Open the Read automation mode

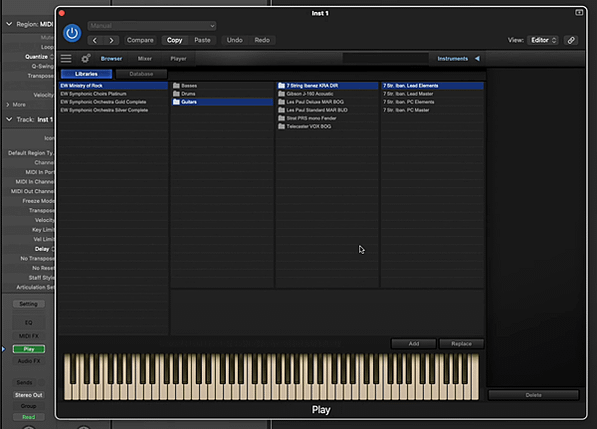tap(29, 417)
